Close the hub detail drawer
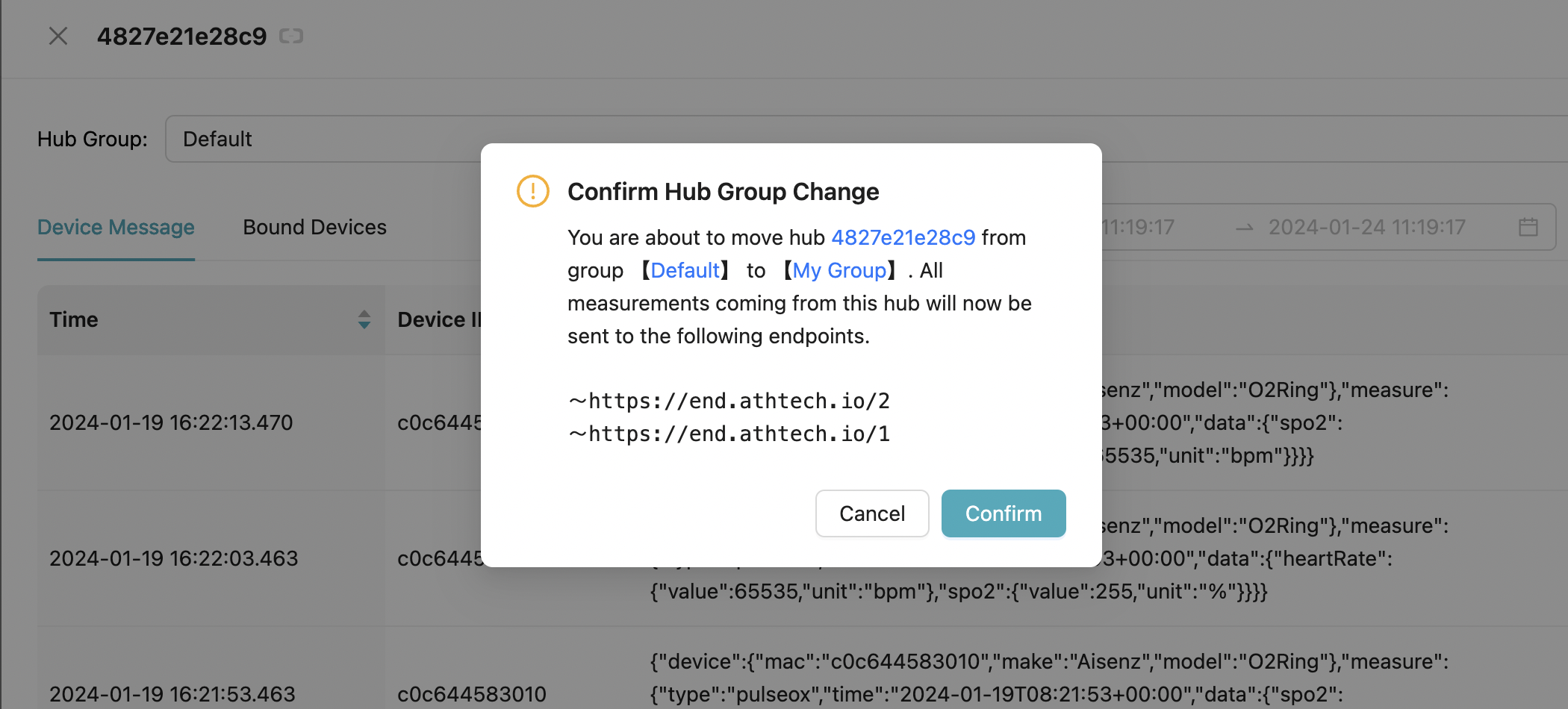The height and width of the screenshot is (709, 1568). 58,36
